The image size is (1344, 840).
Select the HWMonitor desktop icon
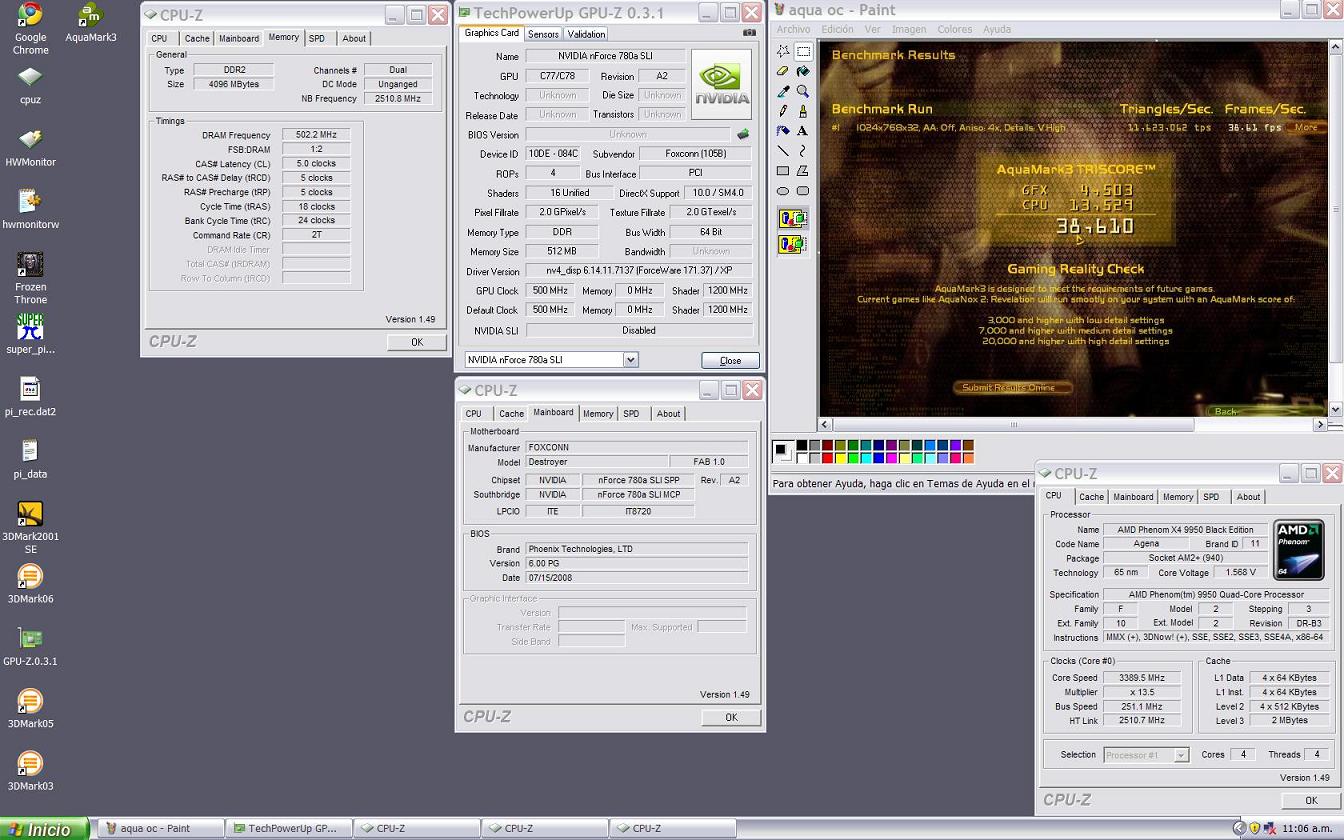pos(30,147)
